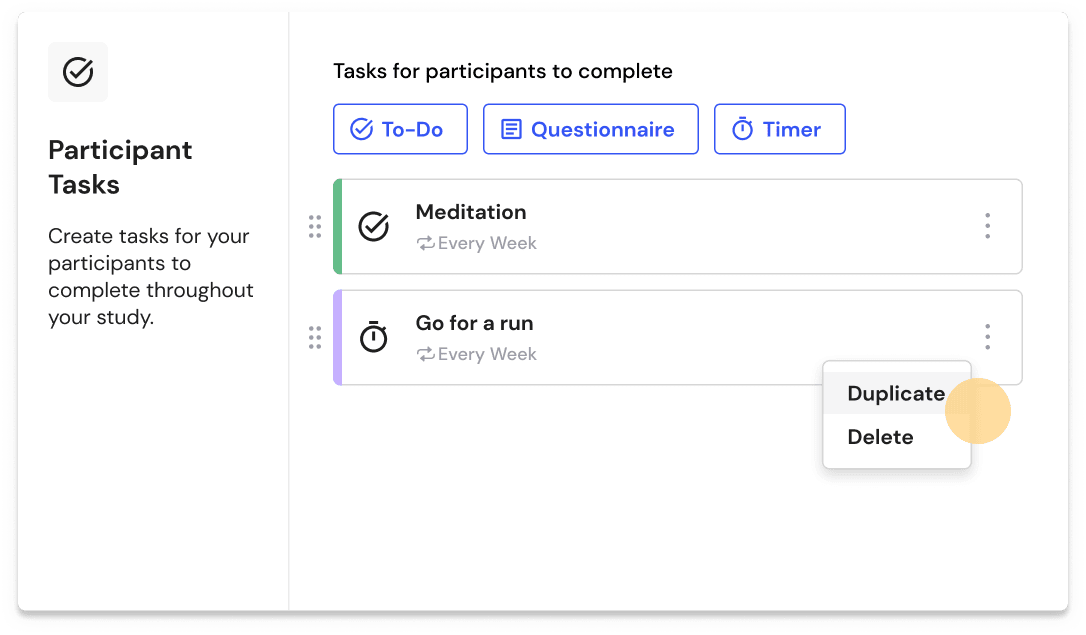Image resolution: width=1086 pixels, height=635 pixels.
Task: Click the To-Do button's circled checkmark icon
Action: click(360, 128)
